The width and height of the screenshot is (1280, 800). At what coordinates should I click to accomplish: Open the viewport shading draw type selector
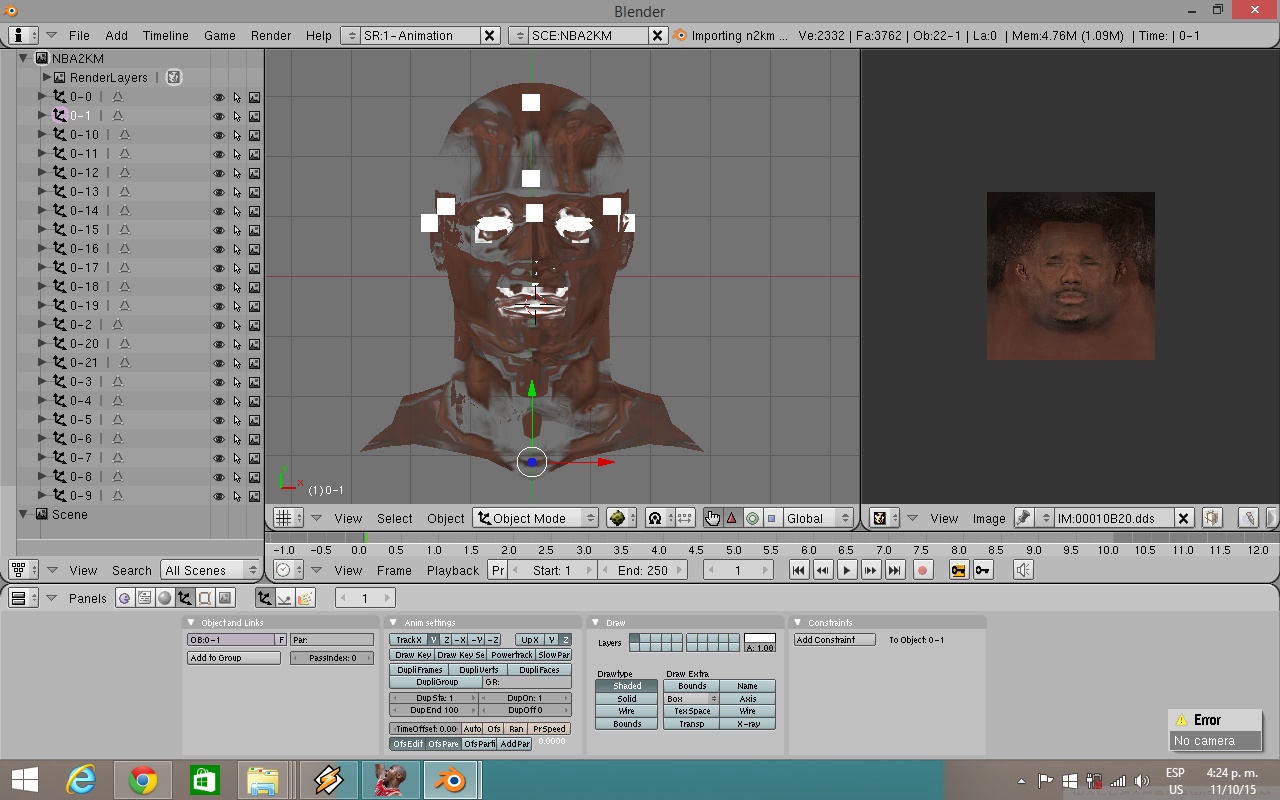(622, 518)
